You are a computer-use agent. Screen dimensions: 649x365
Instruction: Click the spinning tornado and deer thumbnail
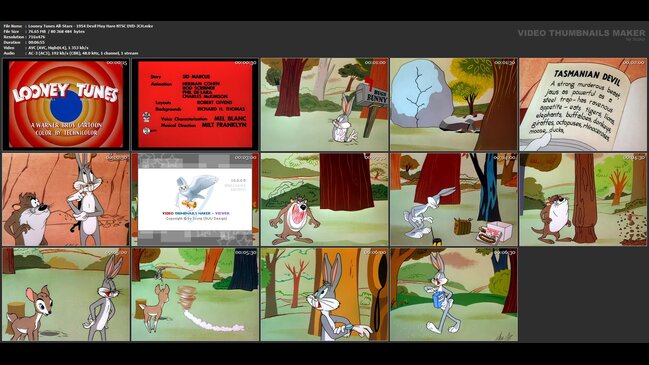pos(195,295)
